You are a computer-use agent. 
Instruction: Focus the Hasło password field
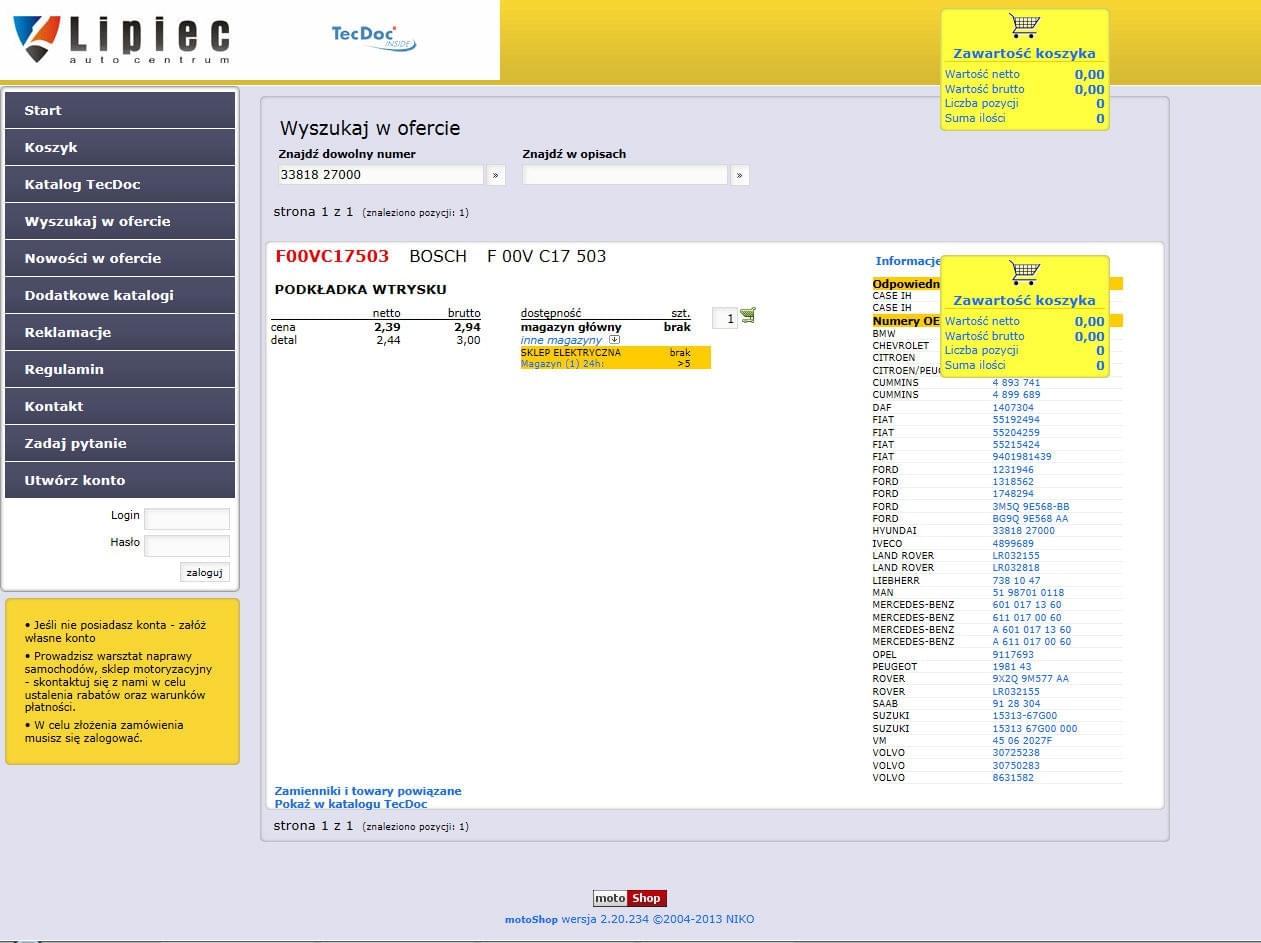(x=187, y=545)
